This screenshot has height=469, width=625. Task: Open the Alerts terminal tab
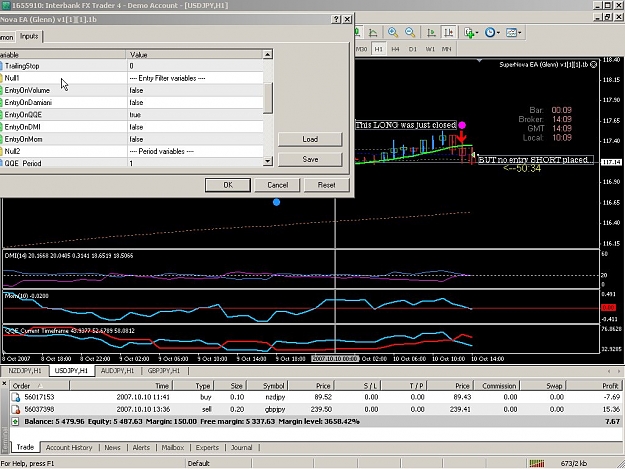click(x=141, y=447)
